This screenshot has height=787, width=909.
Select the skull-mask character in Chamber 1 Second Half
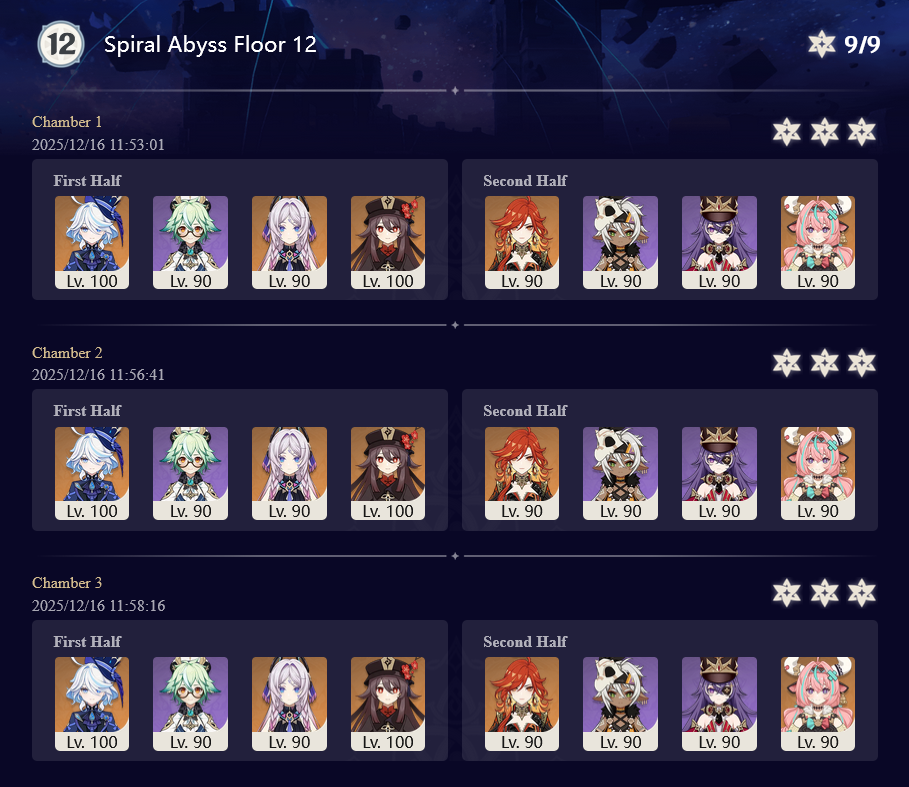[620, 242]
